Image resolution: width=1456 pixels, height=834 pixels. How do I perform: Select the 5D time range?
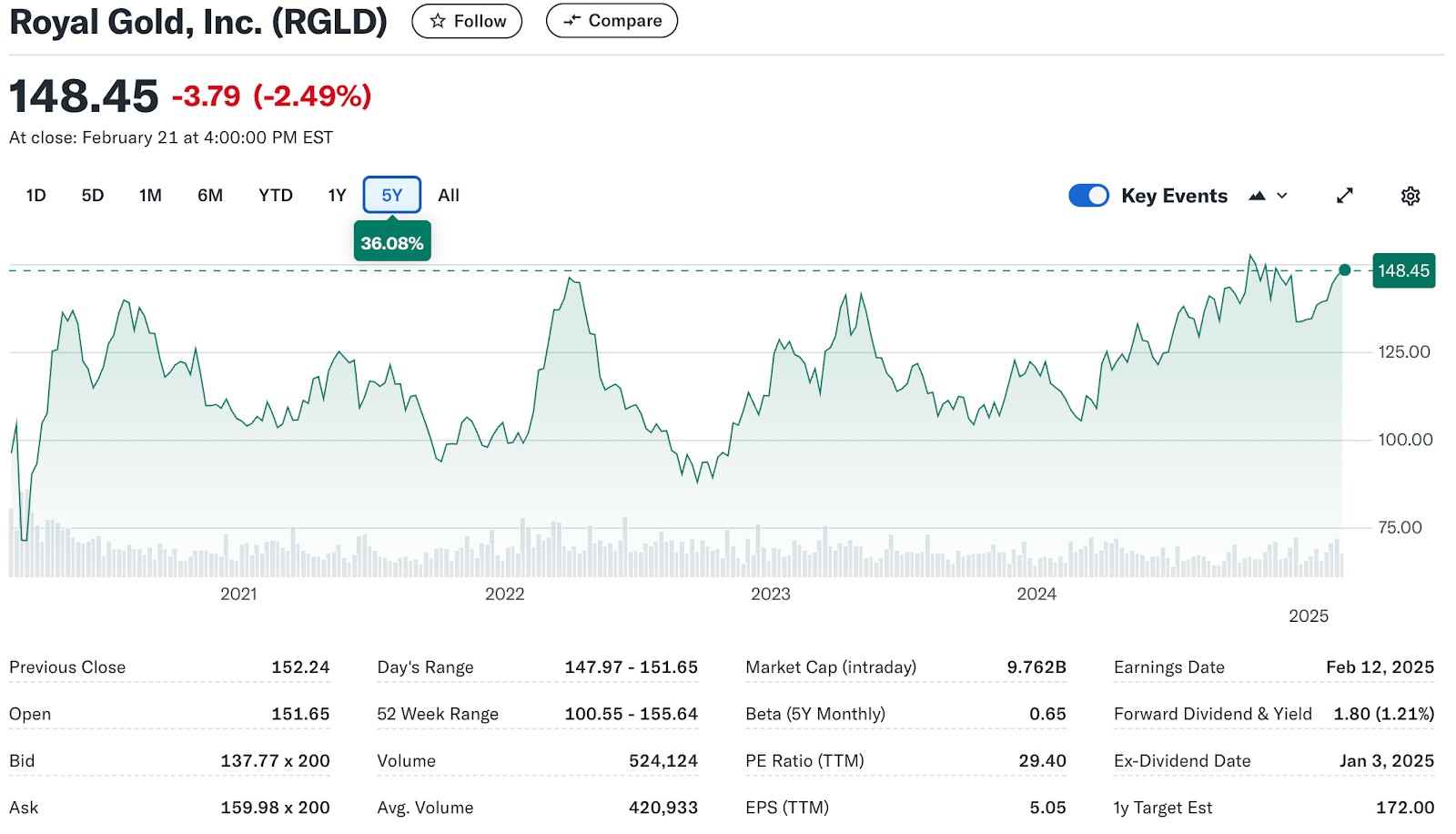coord(93,195)
